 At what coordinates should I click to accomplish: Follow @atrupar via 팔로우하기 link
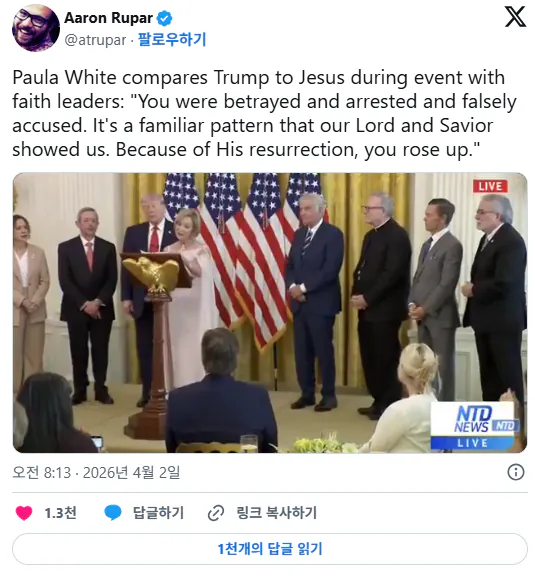pyautogui.click(x=172, y=39)
